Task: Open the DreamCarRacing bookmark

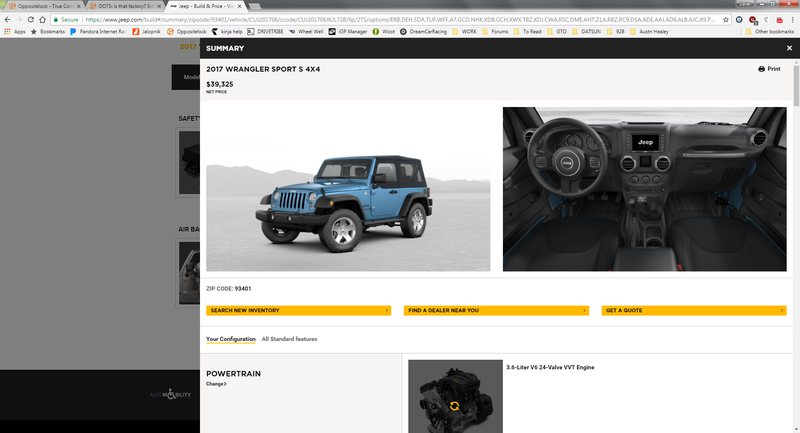Action: click(x=423, y=32)
